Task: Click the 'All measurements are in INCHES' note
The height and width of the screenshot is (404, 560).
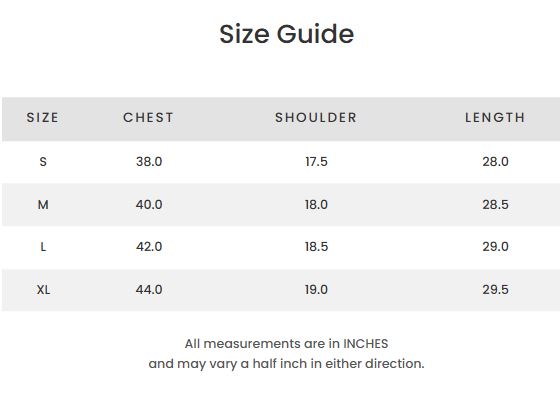Action: pos(286,344)
